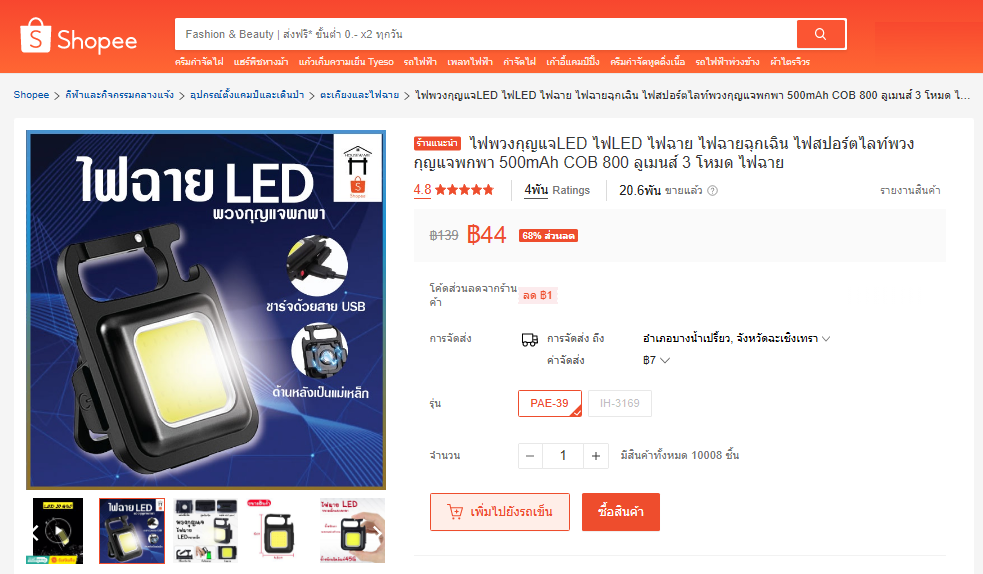Open ตะเกียงและไฟฉาย breadcrumb category

point(359,95)
